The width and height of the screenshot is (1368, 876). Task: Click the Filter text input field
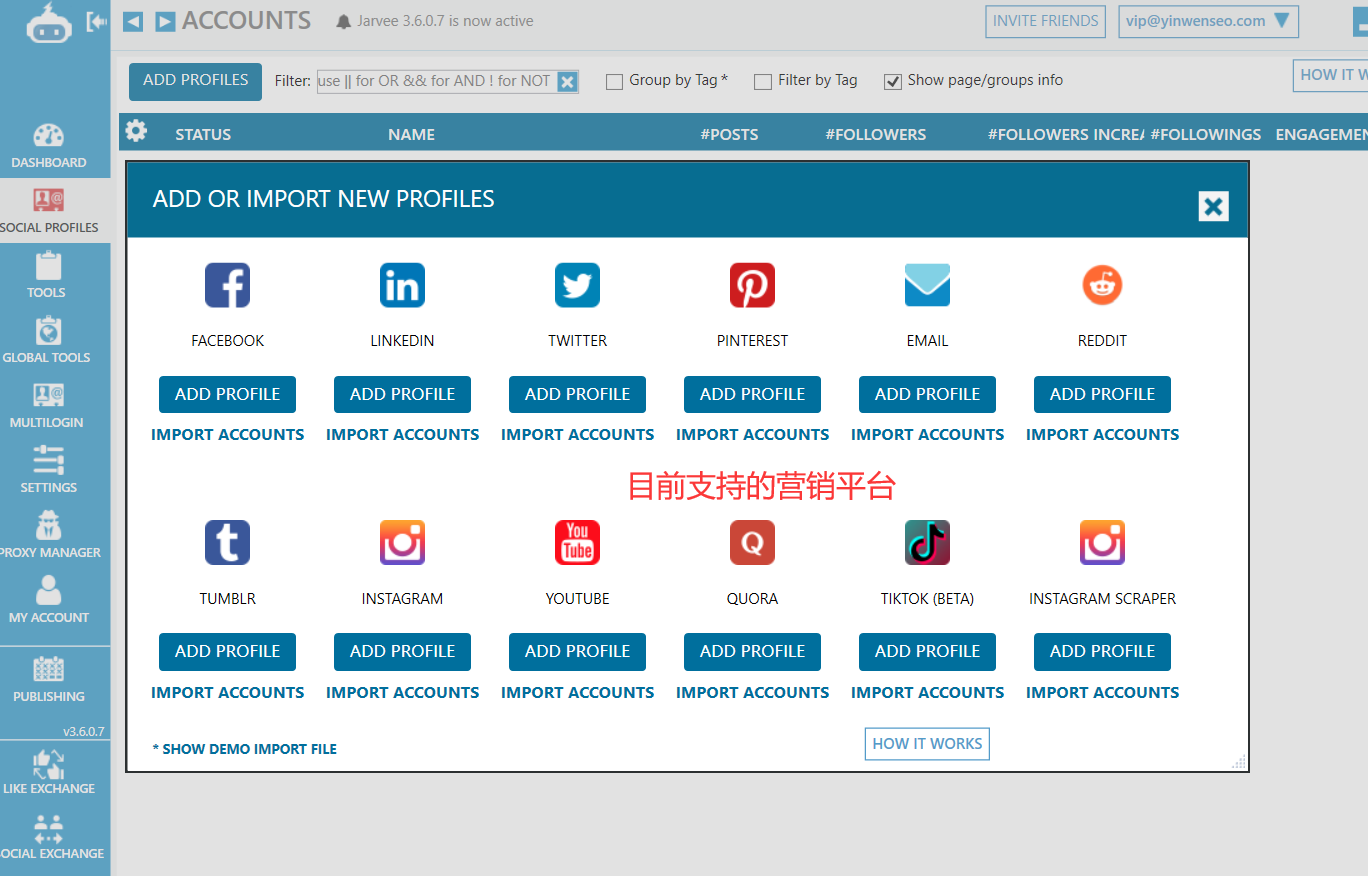click(x=435, y=81)
